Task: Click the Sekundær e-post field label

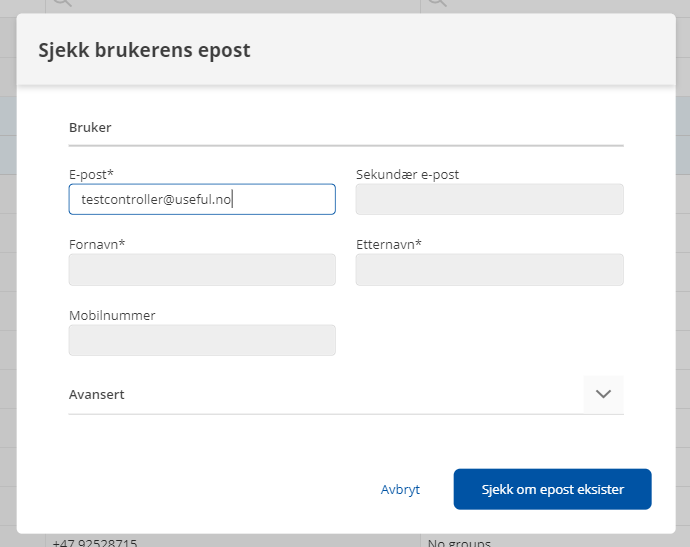Action: [x=407, y=174]
